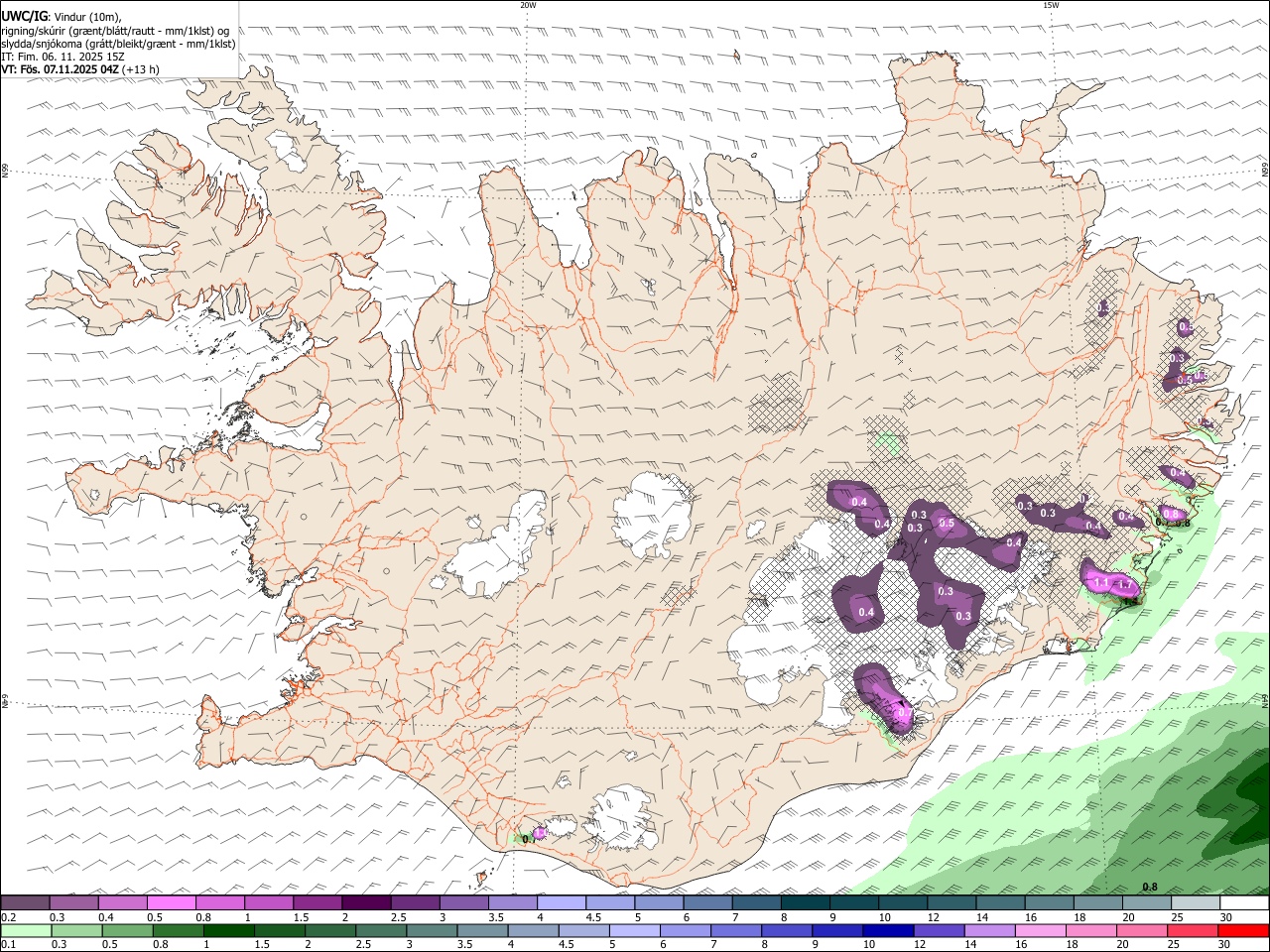Click the '1.1' precipitation value on the map
1270x952 pixels.
tap(1100, 583)
